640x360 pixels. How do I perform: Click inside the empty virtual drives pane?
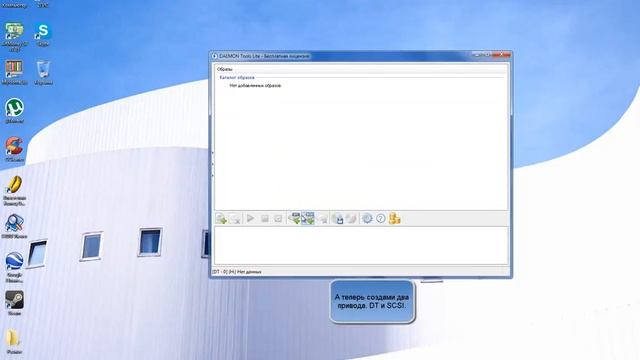tap(361, 246)
